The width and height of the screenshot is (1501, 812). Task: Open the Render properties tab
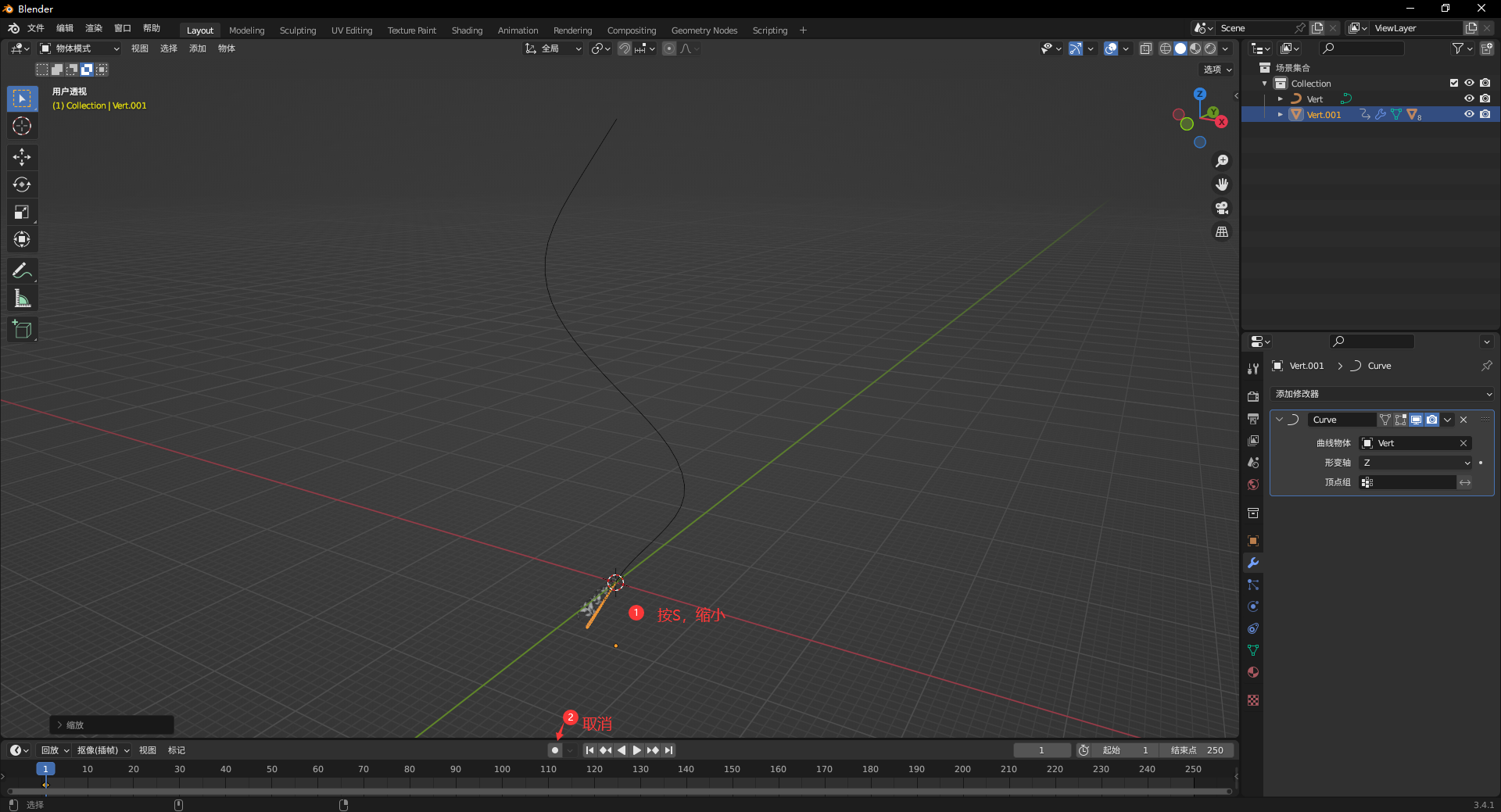click(x=1253, y=397)
